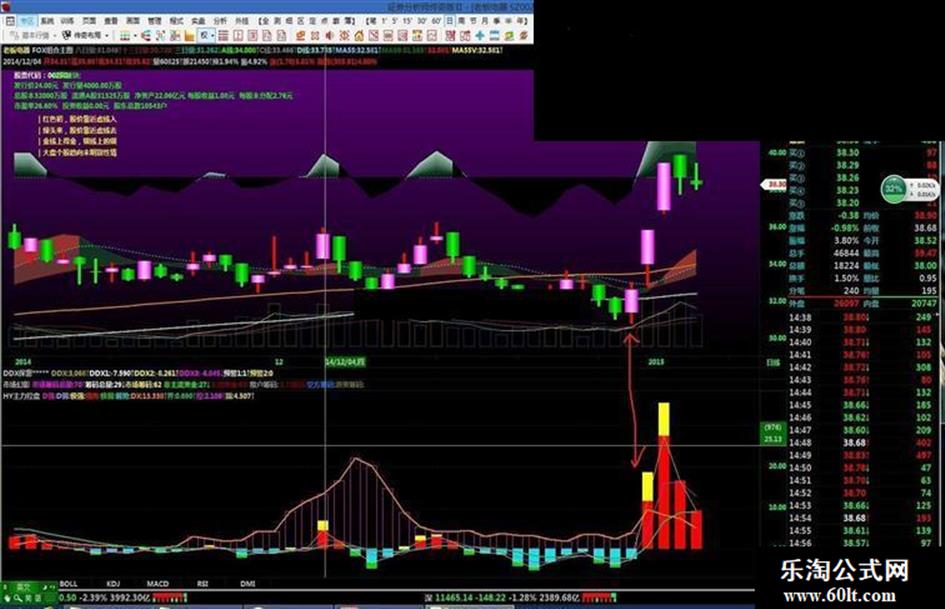Click the green 32% circular gauge
The height and width of the screenshot is (609, 945).
click(894, 189)
